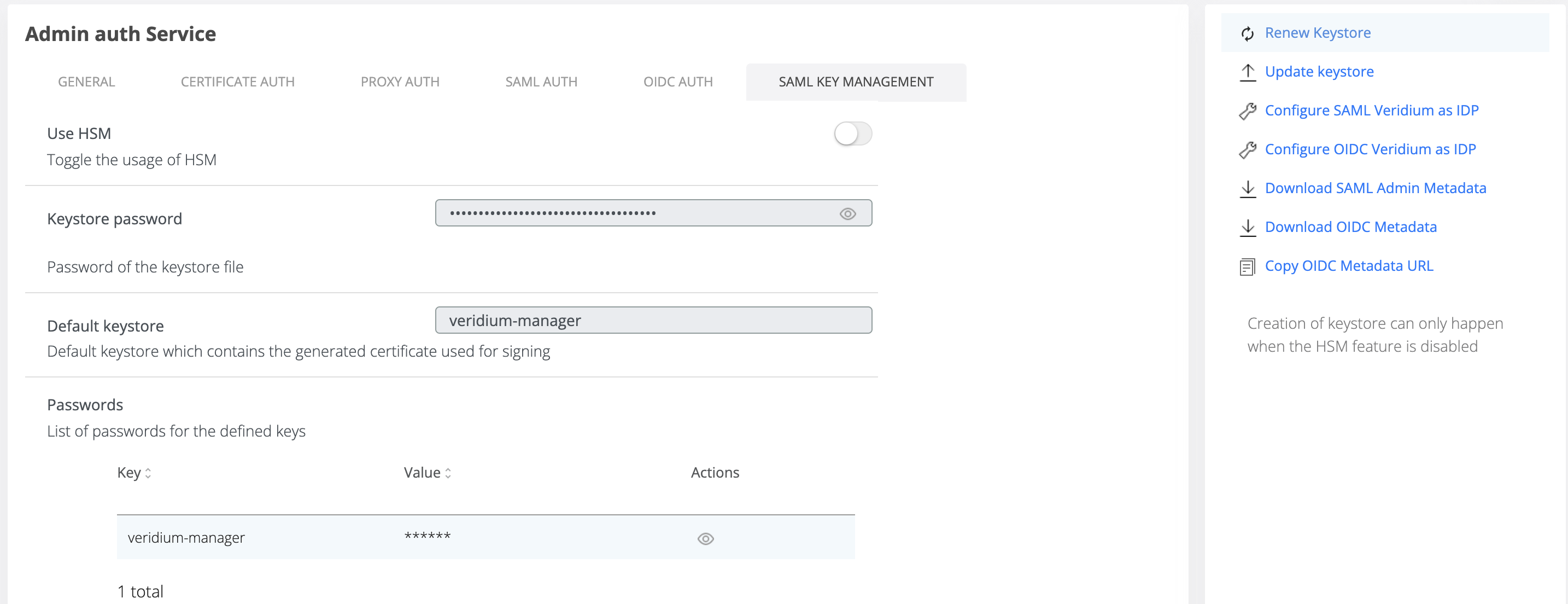Click the Download OIDC Metadata link

[1350, 227]
